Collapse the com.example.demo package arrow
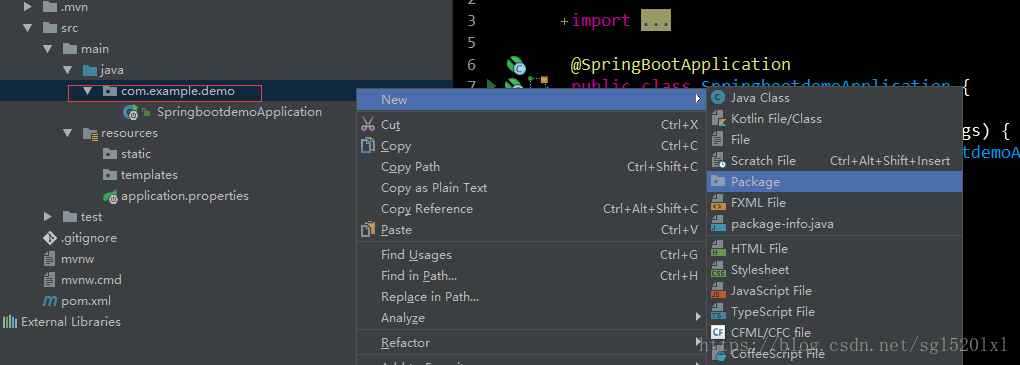The image size is (1020, 365). (x=88, y=91)
